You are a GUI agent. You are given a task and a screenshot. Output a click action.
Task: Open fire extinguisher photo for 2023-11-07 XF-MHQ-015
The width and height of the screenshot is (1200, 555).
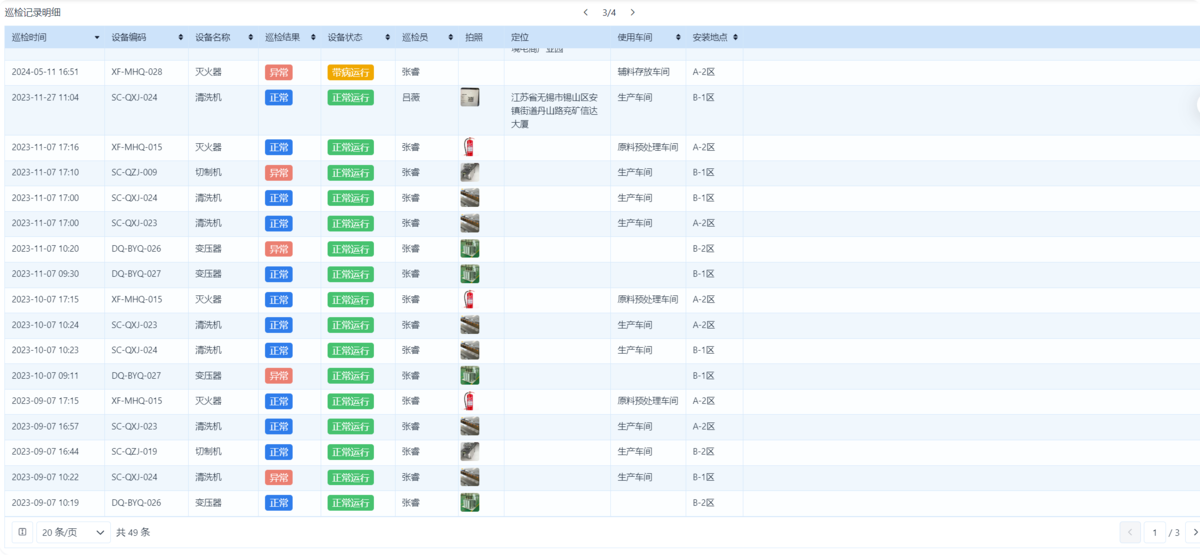pyautogui.click(x=468, y=147)
